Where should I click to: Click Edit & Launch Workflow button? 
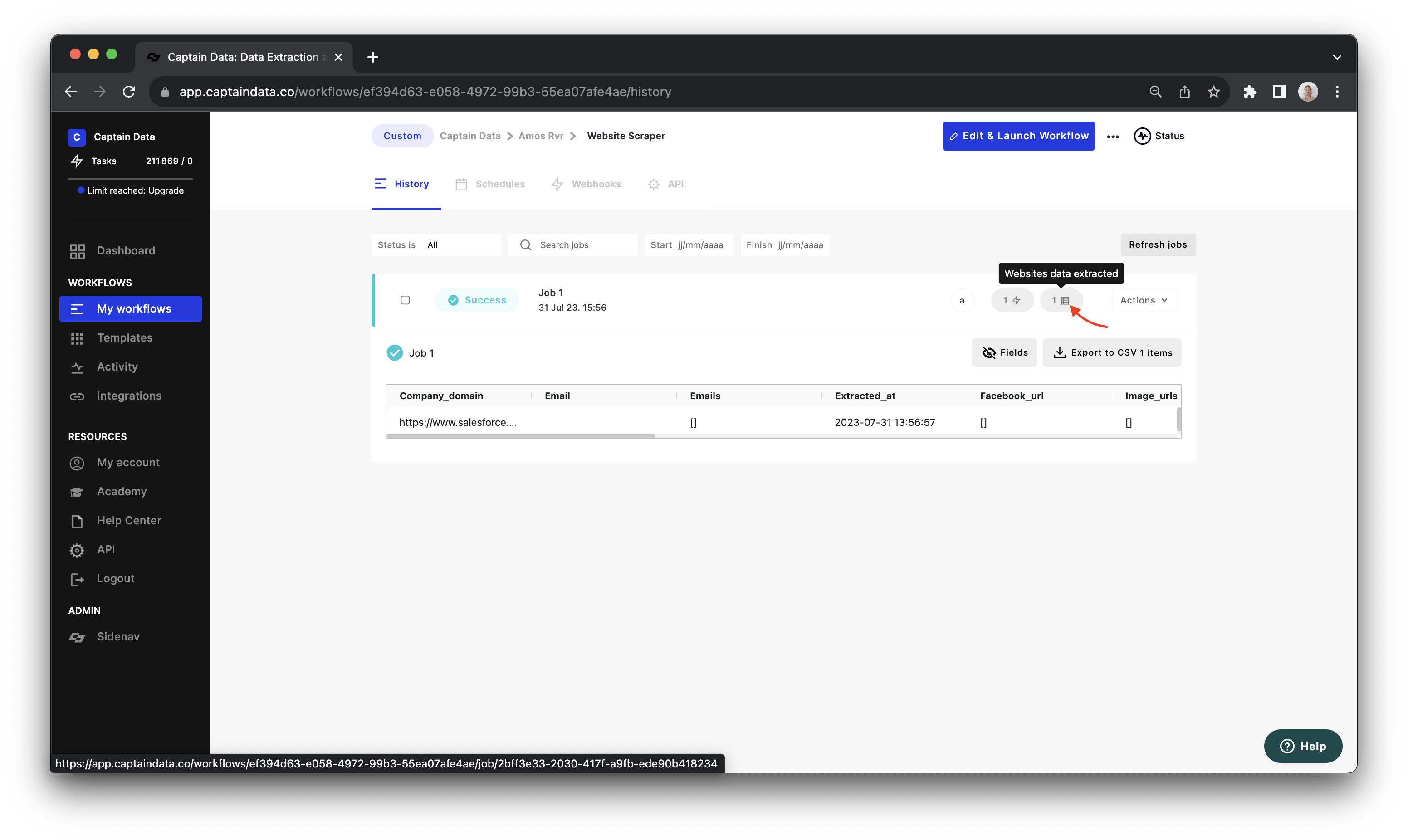pyautogui.click(x=1018, y=137)
